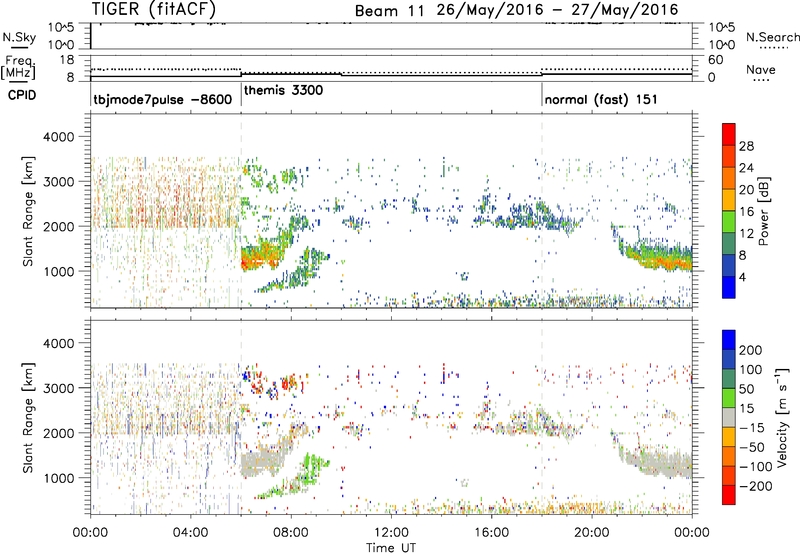Pick the bright blue bottom segment of Power colorbar
Image resolution: width=800 pixels, height=554 pixels.
pos(729,287)
